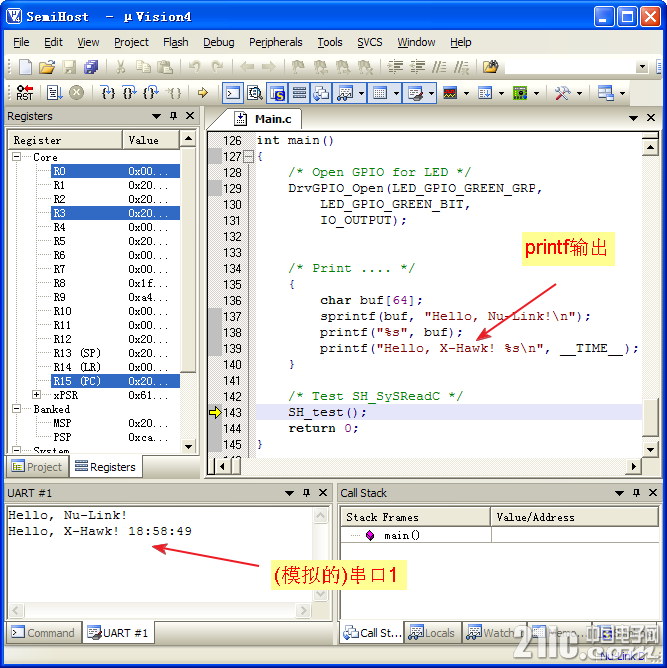This screenshot has height=668, width=667.
Task: Pin or unpin the Registers panel
Action: click(173, 116)
